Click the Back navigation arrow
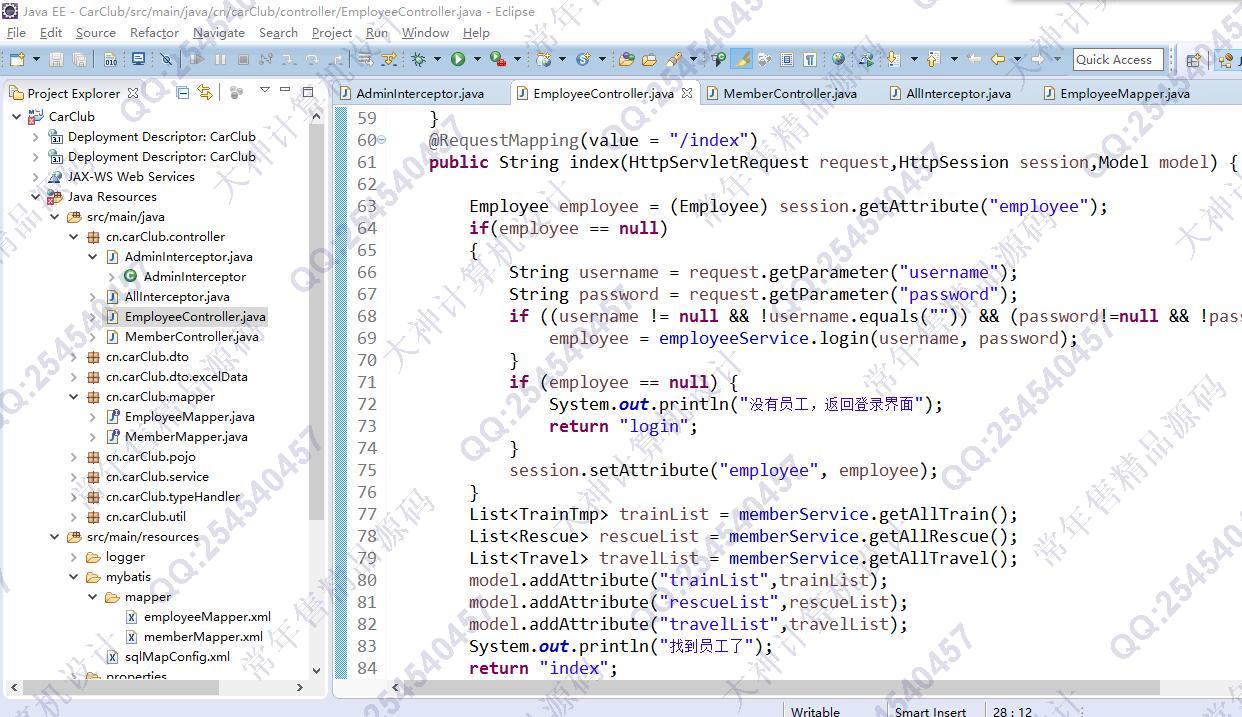 [996, 59]
